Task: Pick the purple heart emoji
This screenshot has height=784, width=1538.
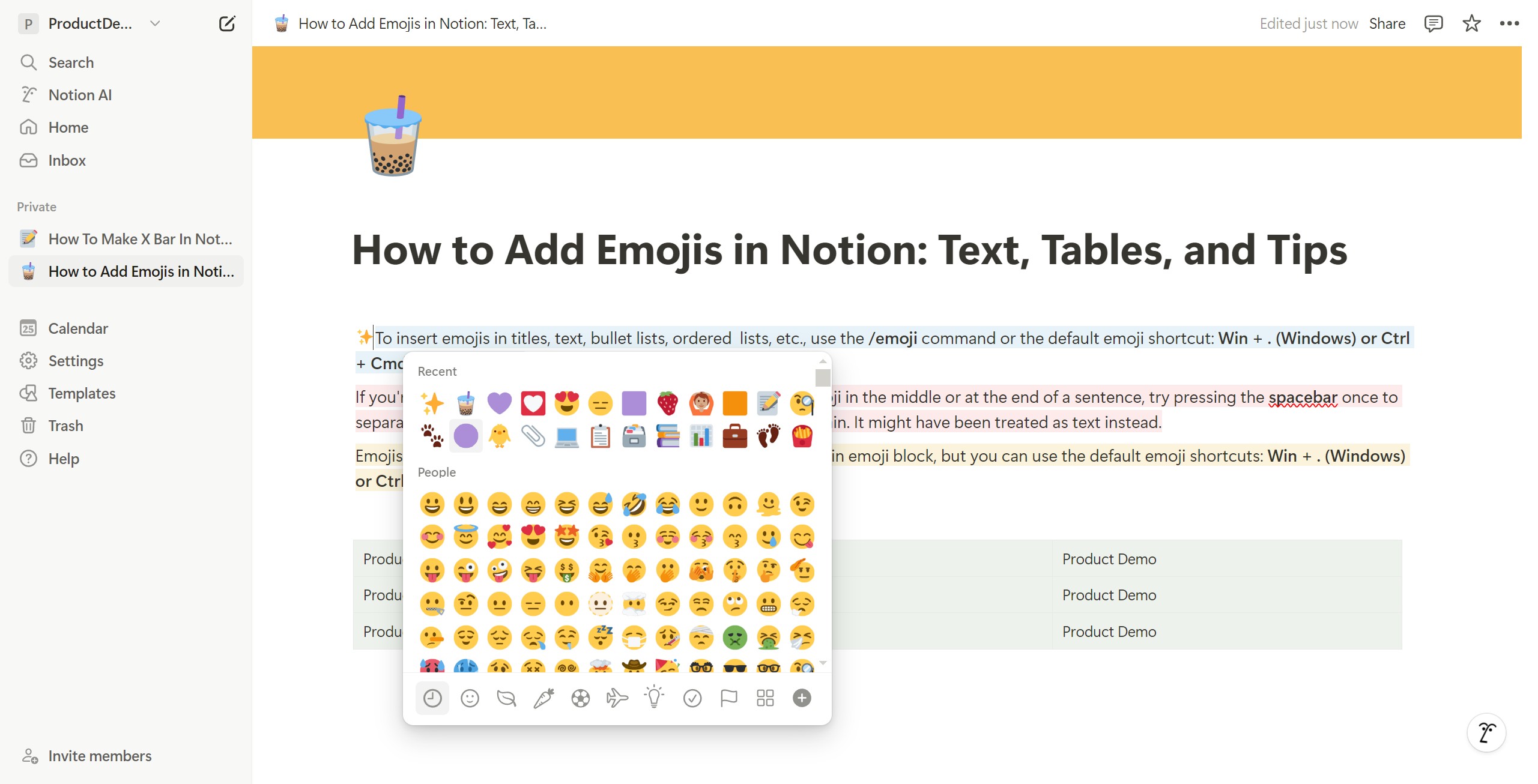Action: click(x=499, y=403)
